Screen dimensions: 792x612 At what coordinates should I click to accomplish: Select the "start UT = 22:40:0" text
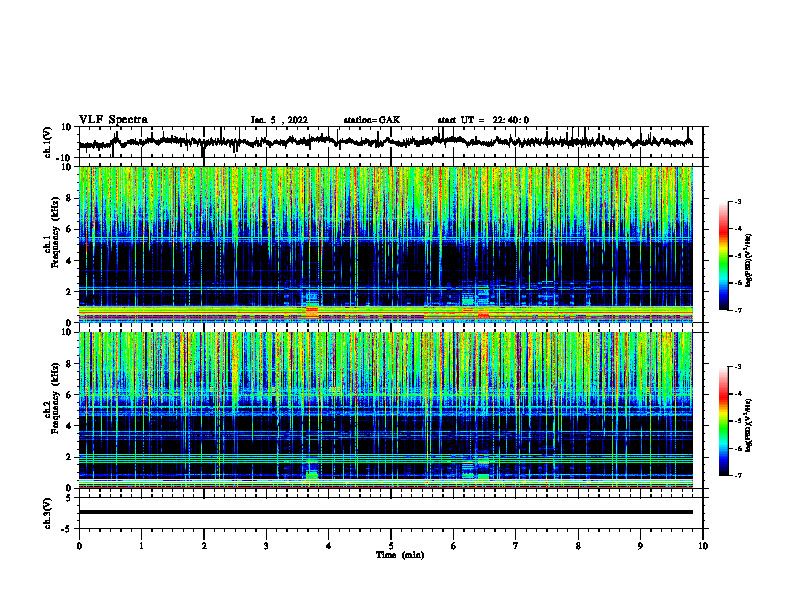(x=483, y=120)
